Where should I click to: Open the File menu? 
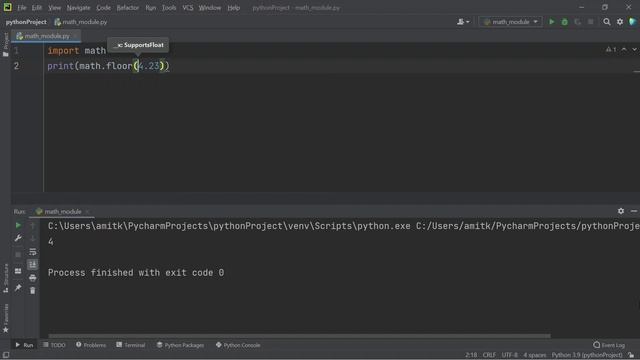tap(22, 8)
